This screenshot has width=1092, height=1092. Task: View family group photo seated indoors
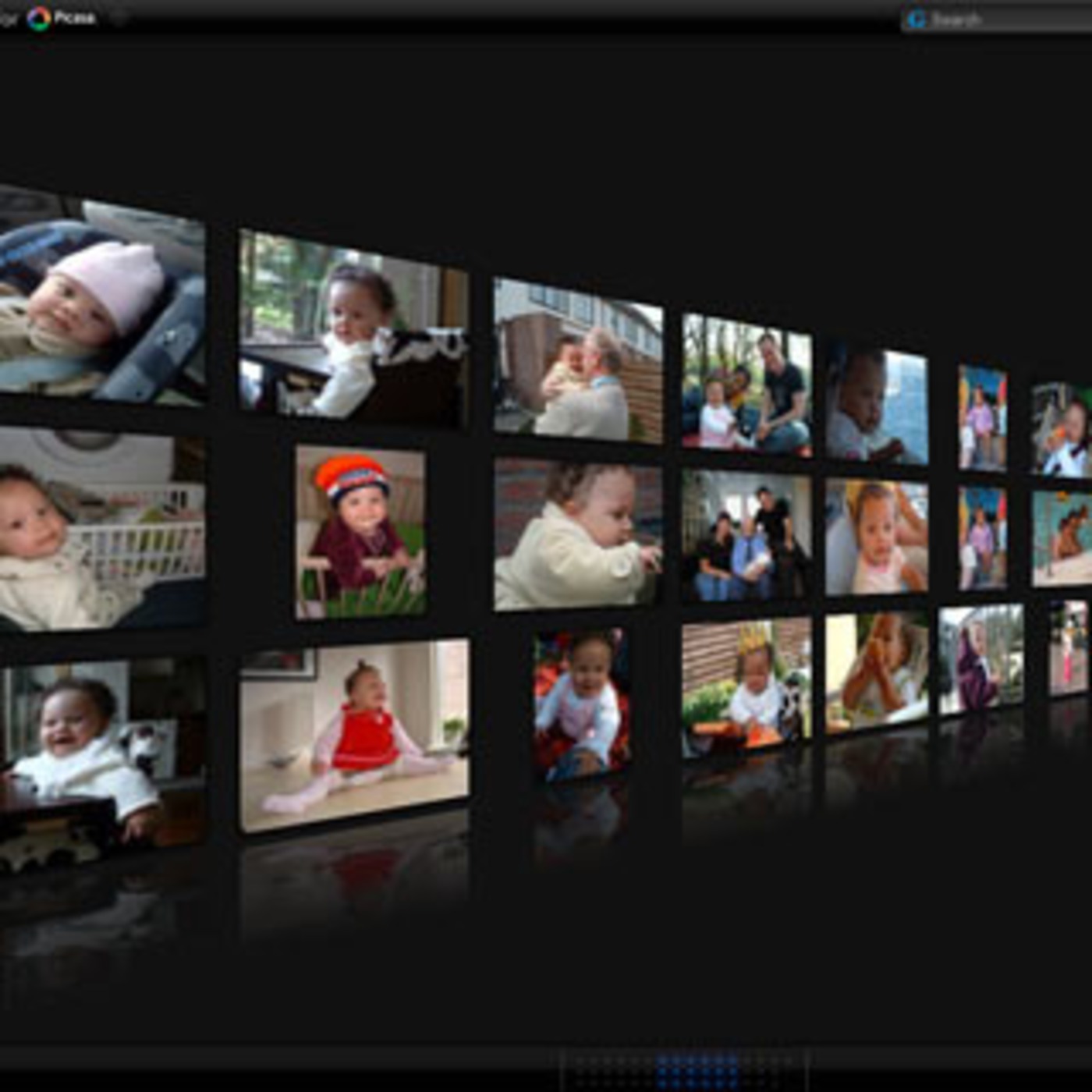(x=746, y=536)
